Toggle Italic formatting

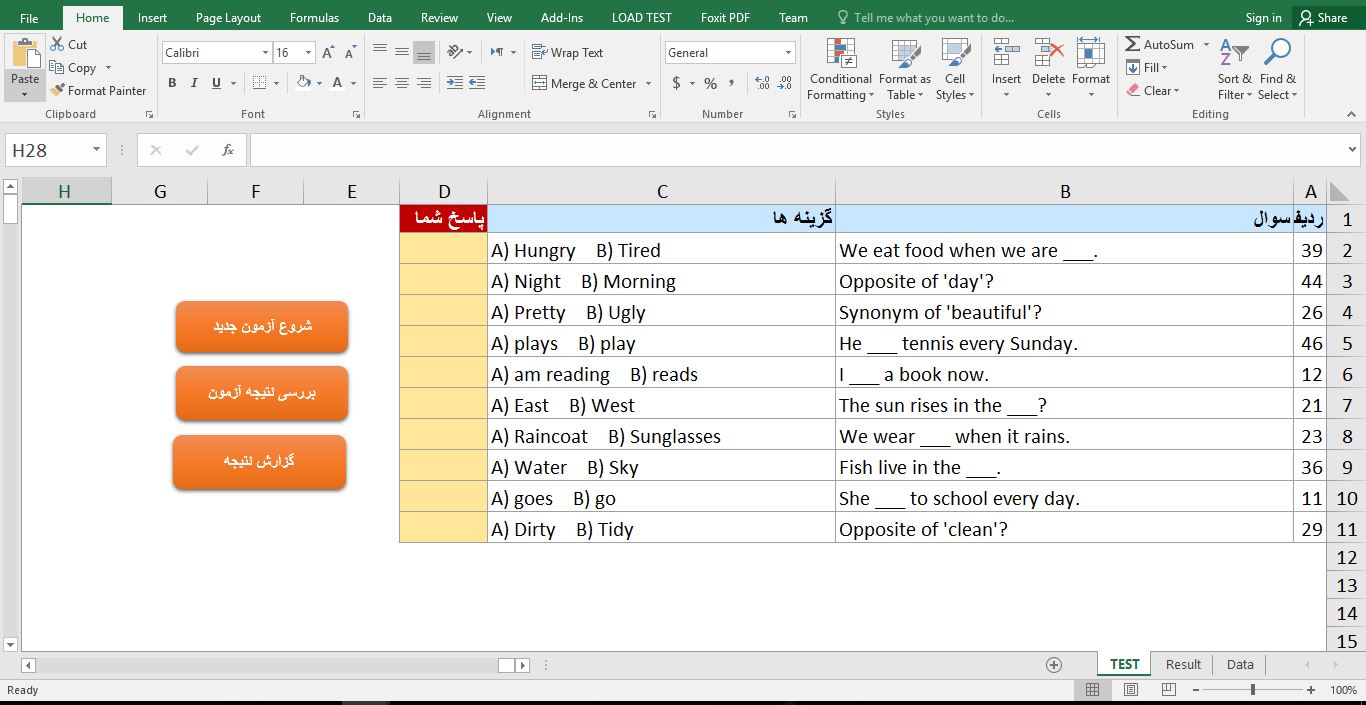coord(194,83)
